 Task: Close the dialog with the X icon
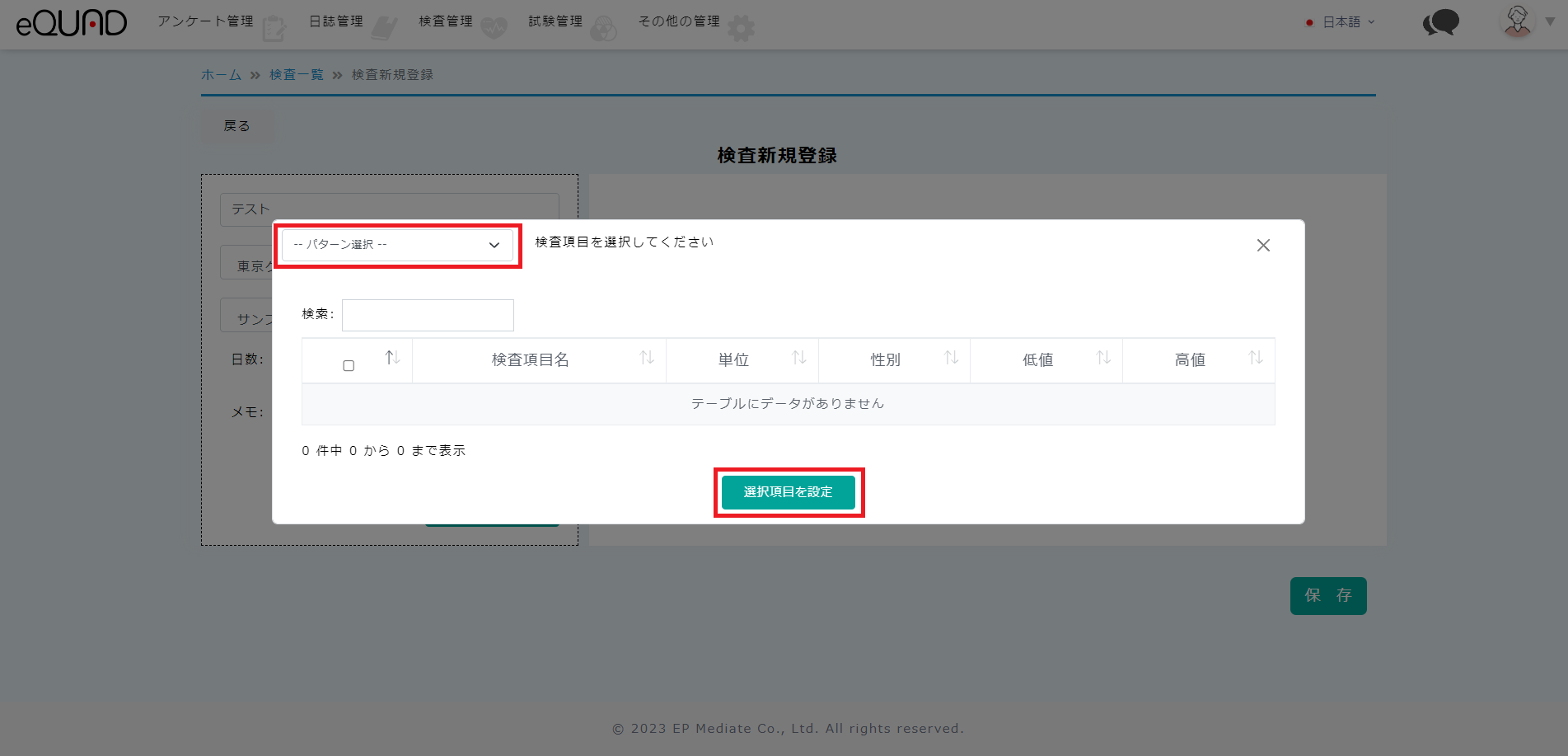pos(1262,246)
